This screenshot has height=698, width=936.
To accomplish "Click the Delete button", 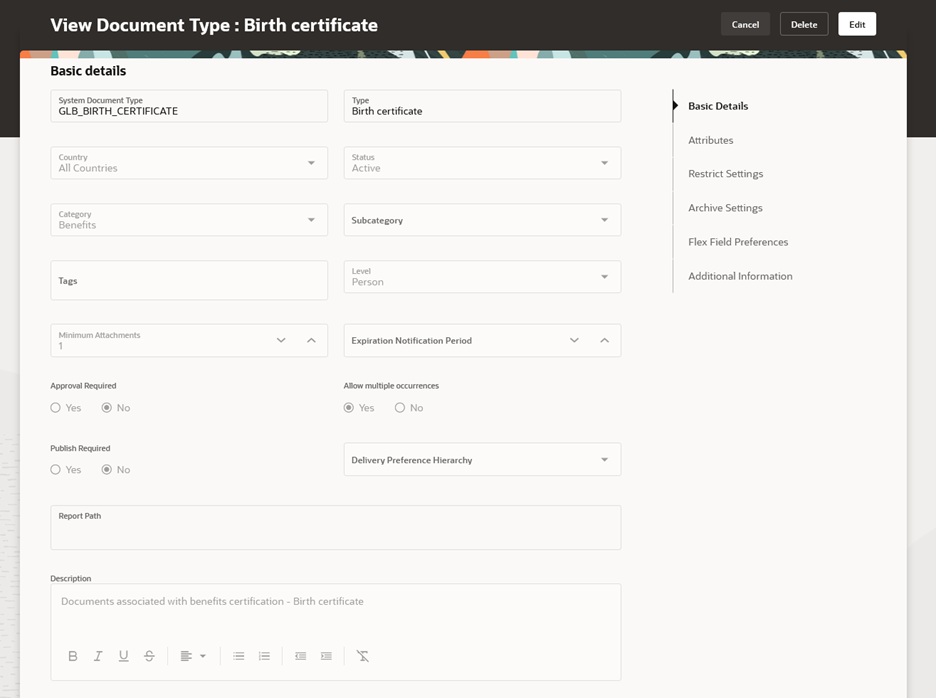I will tap(803, 24).
